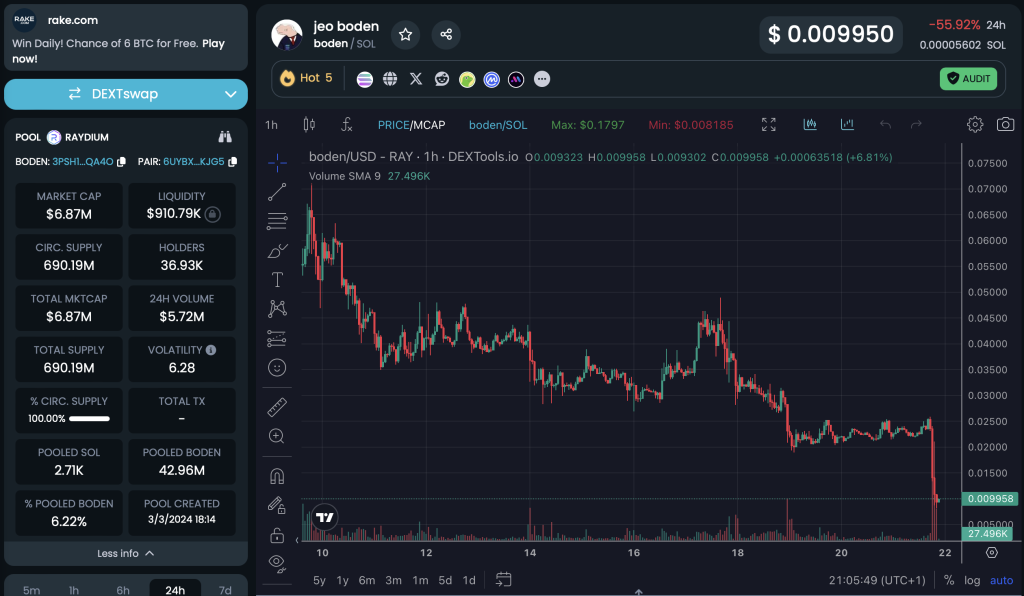Viewport: 1024px width, 596px height.
Task: Select the ruler measure tool
Action: [277, 407]
